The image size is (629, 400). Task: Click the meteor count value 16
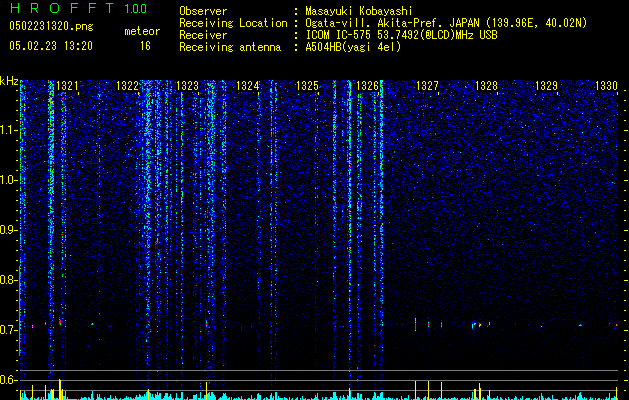coord(145,46)
